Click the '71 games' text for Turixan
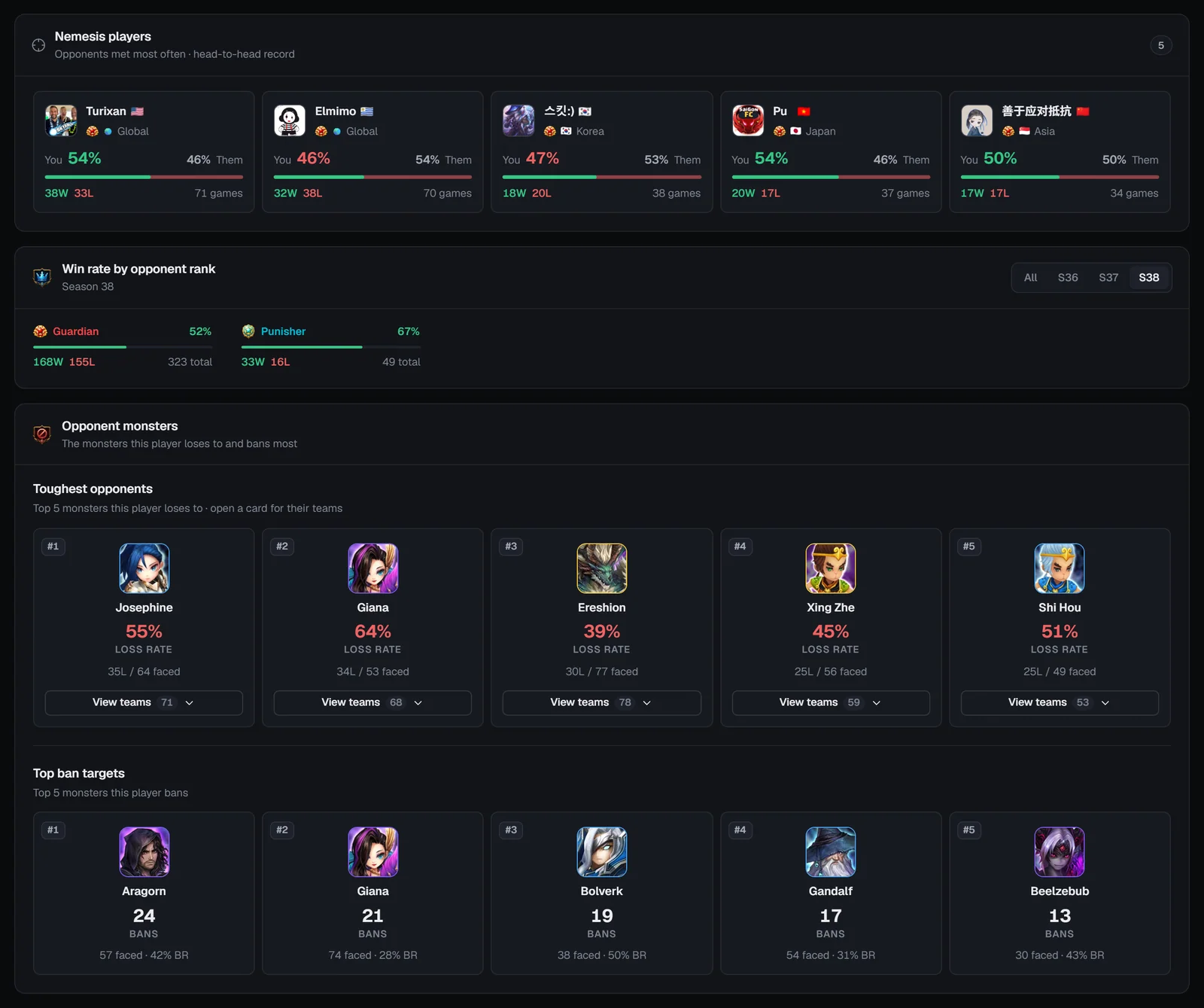Viewport: 1204px width, 1008px height. click(x=219, y=193)
